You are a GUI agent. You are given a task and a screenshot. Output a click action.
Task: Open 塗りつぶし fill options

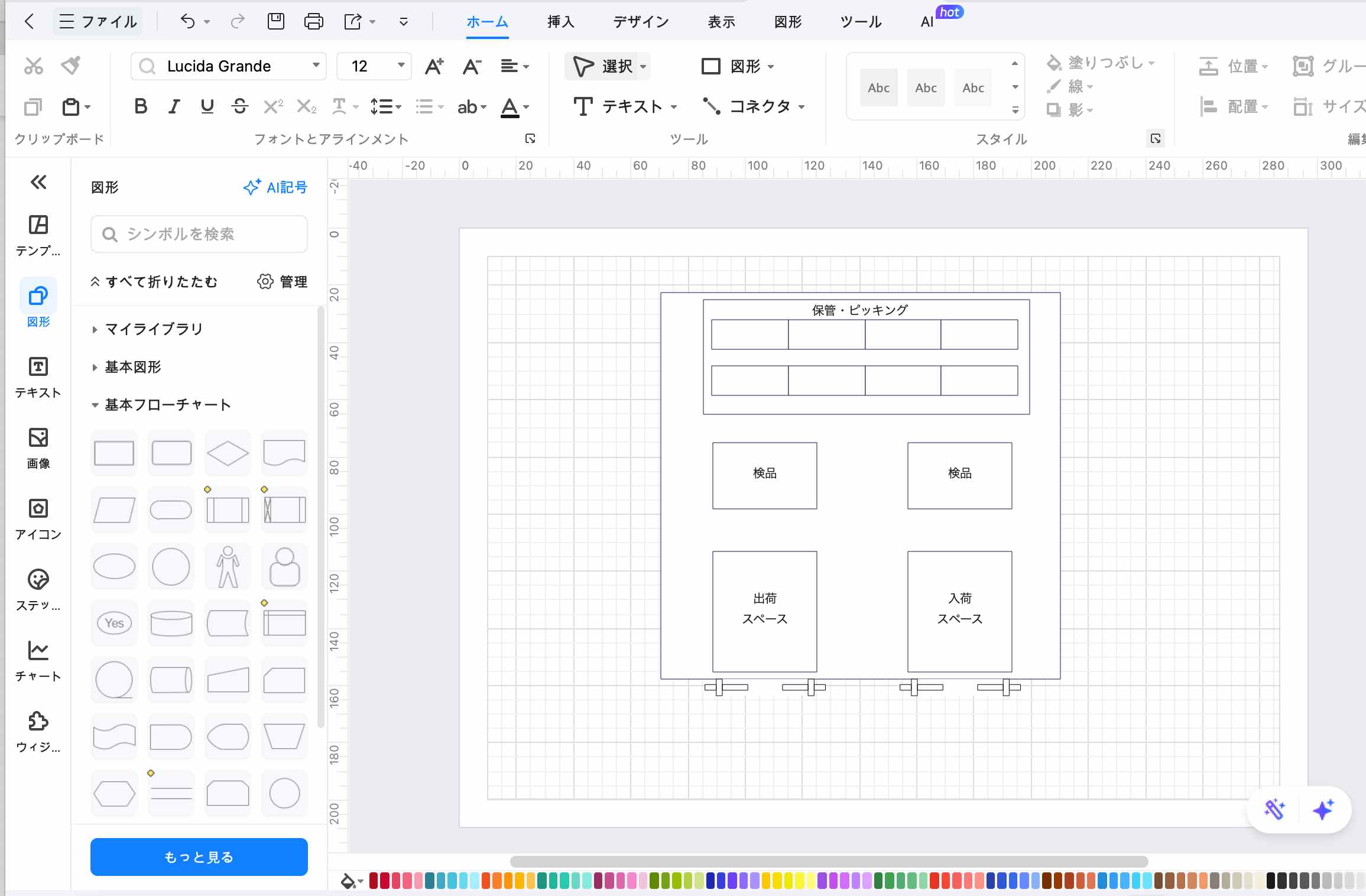pos(1100,63)
